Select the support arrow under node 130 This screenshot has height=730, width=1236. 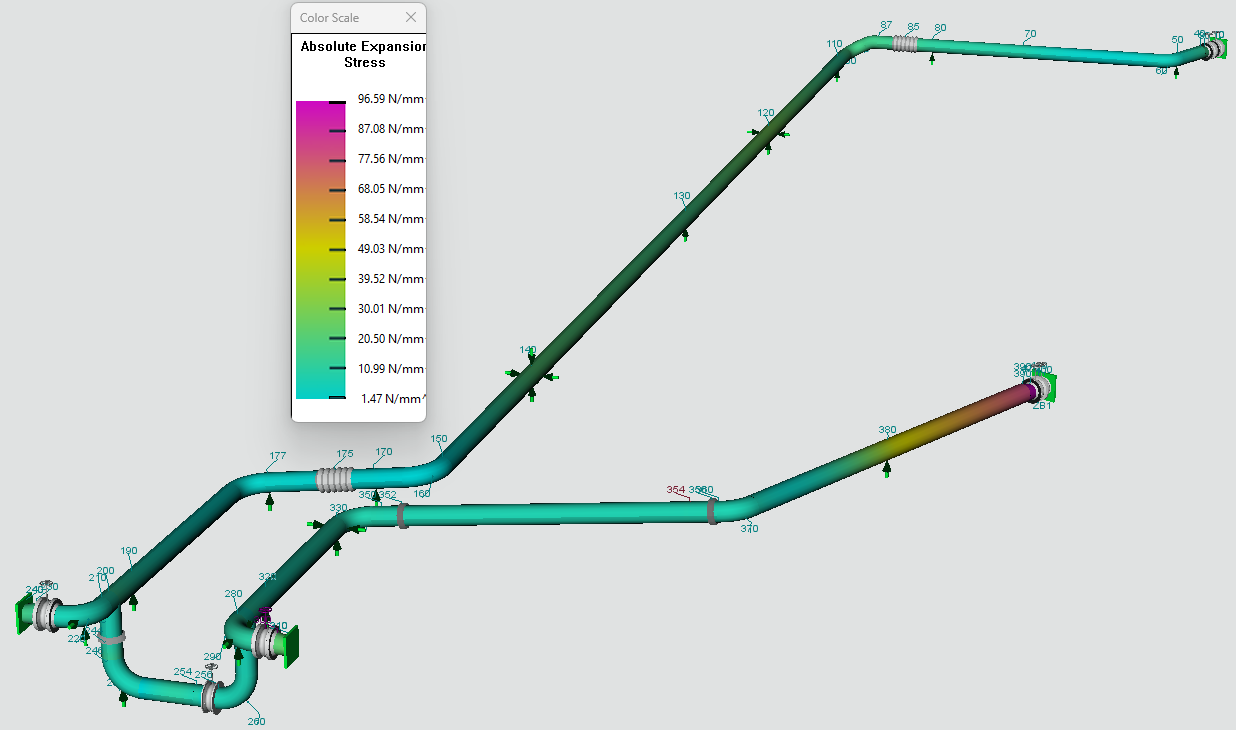pos(685,235)
